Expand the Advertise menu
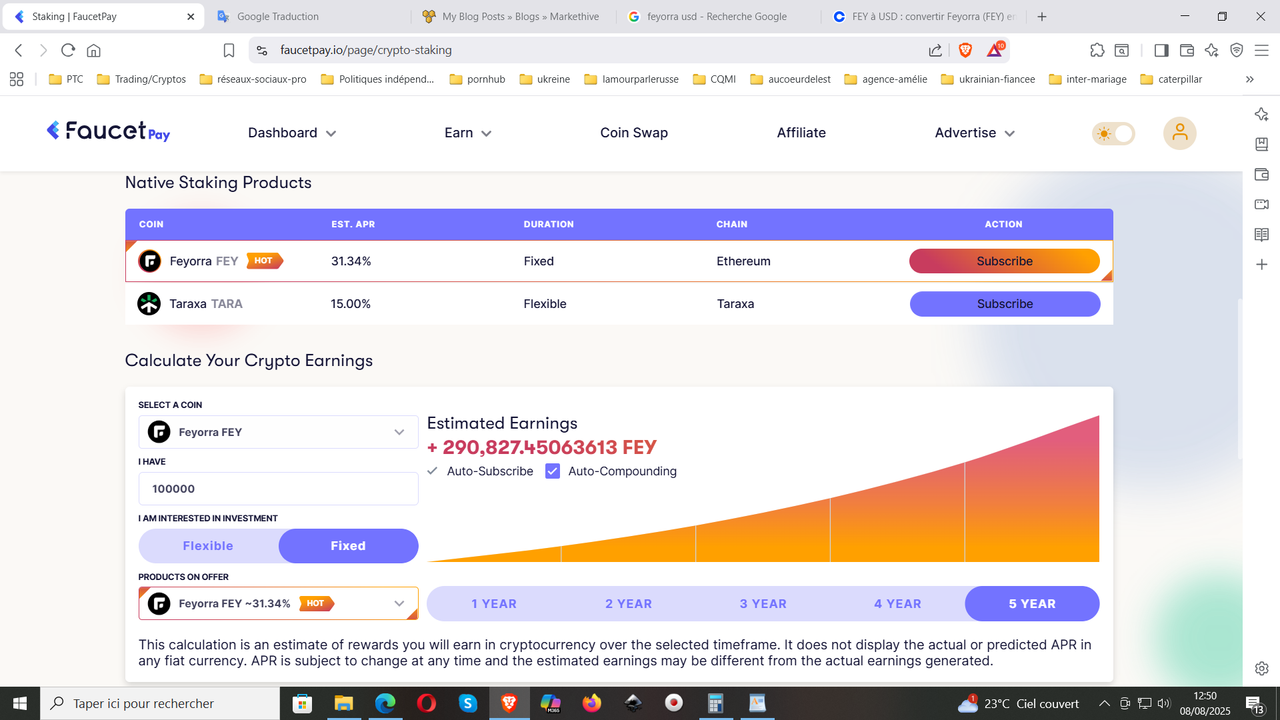1280x720 pixels. pos(975,133)
